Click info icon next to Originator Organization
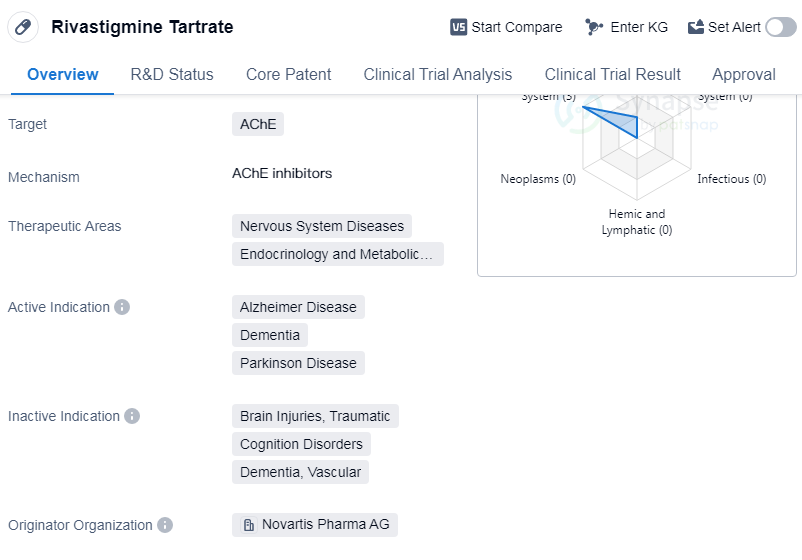The width and height of the screenshot is (802, 560). (x=165, y=525)
